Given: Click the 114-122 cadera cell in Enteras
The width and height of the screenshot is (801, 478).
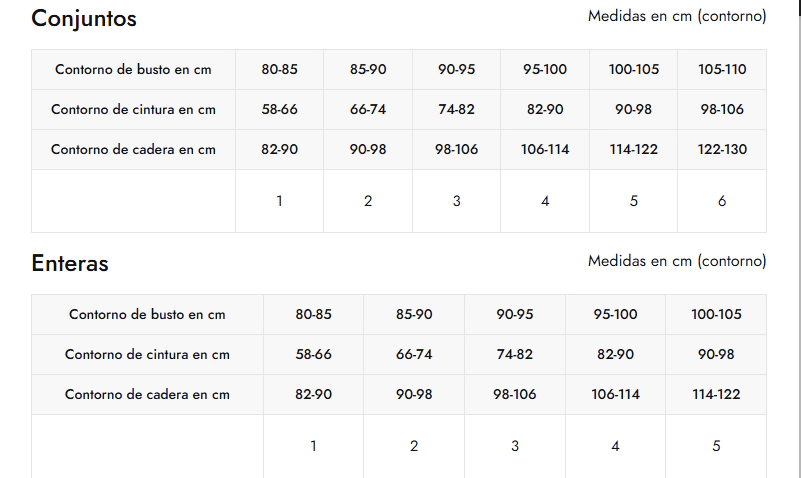Looking at the screenshot, I should pos(716,394).
